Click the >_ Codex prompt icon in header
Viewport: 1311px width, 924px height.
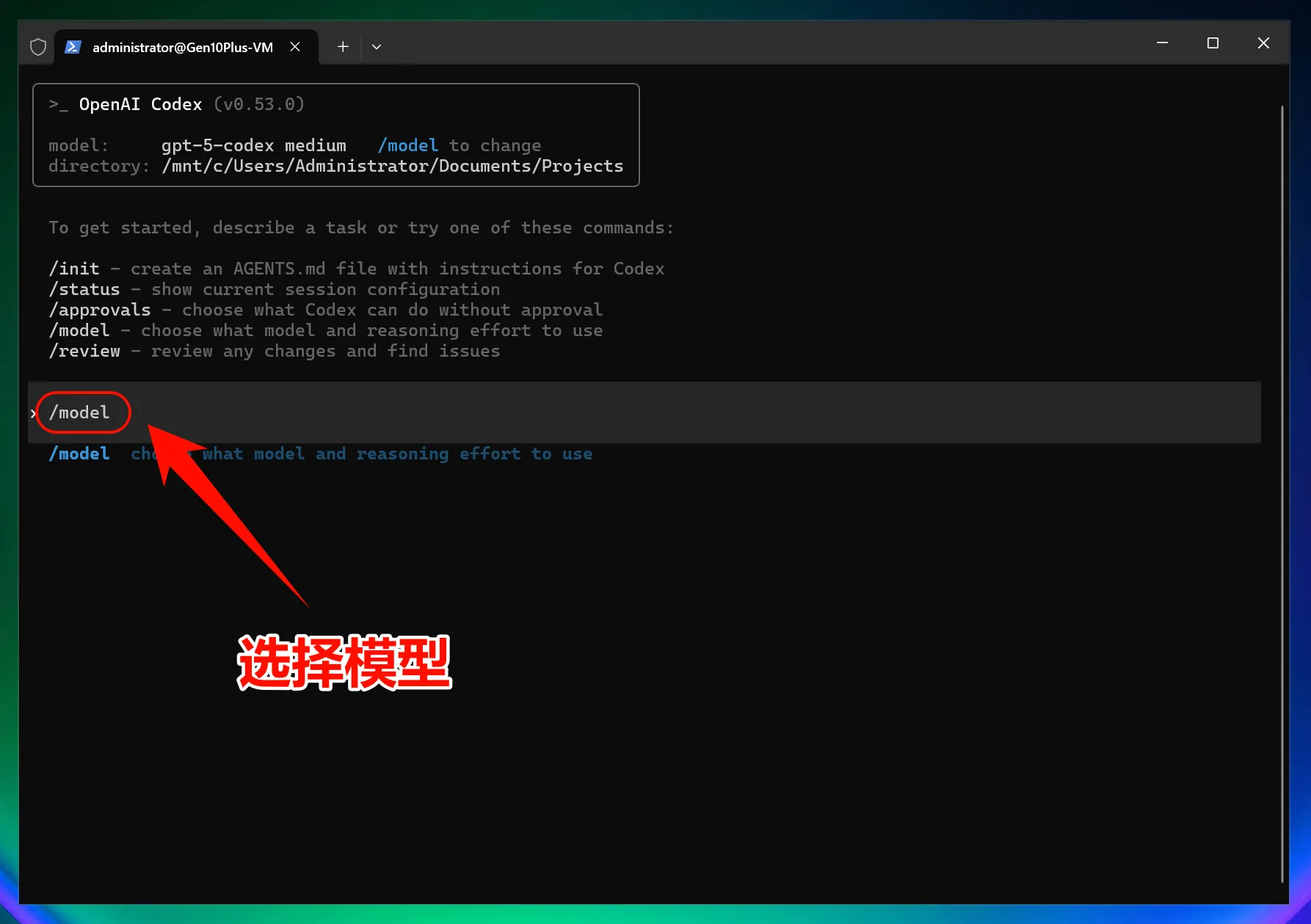pyautogui.click(x=59, y=105)
